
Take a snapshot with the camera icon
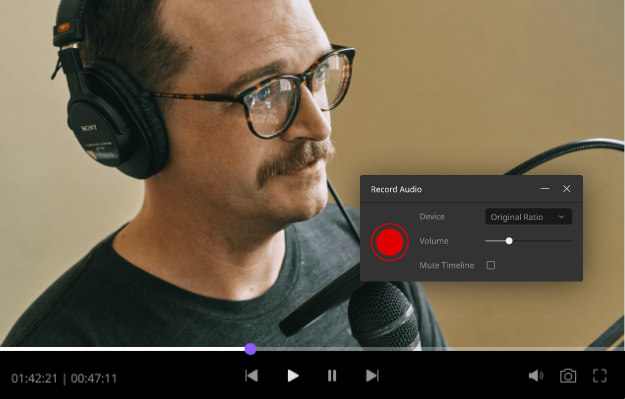[x=568, y=375]
